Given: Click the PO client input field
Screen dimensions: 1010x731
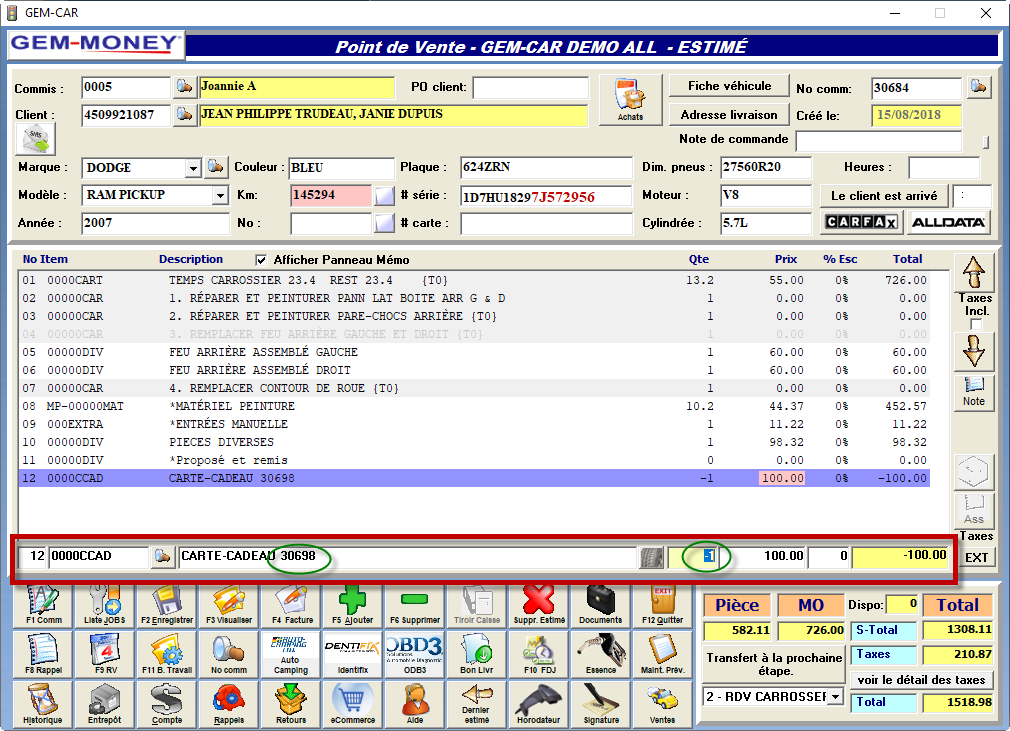Looking at the screenshot, I should coord(531,88).
